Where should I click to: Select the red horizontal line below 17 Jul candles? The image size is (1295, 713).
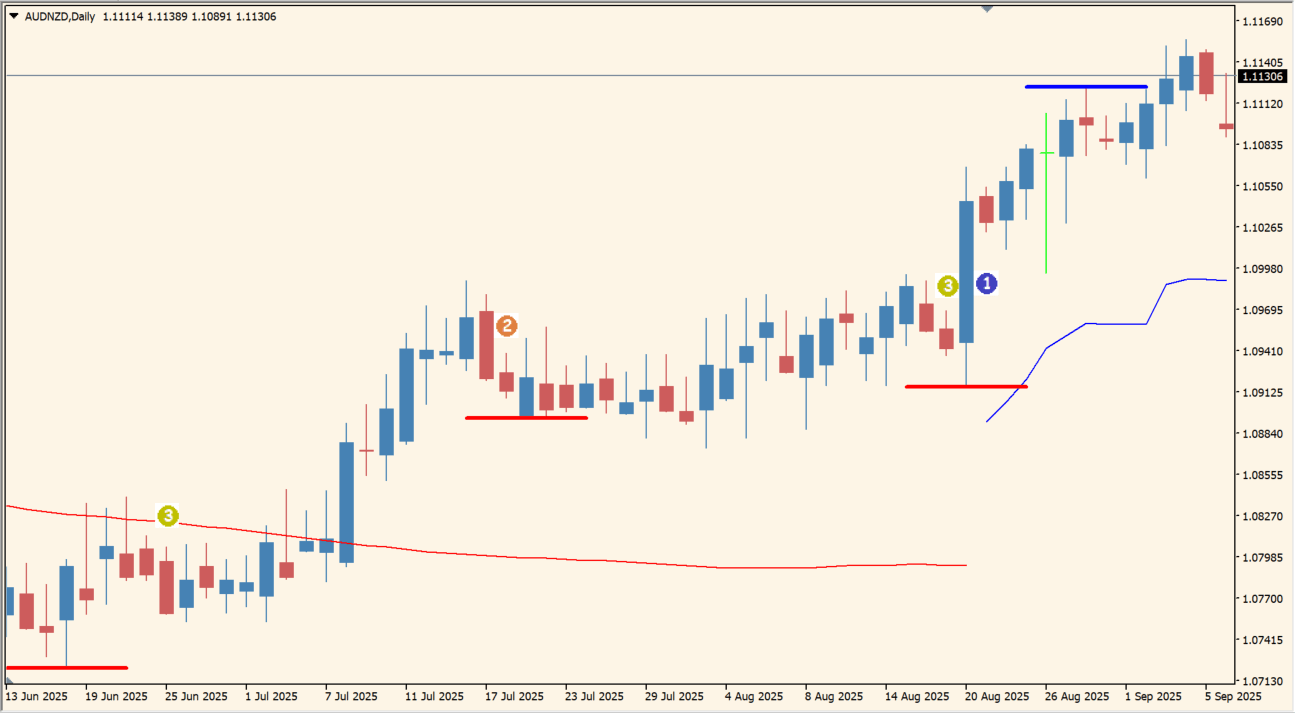(x=526, y=417)
